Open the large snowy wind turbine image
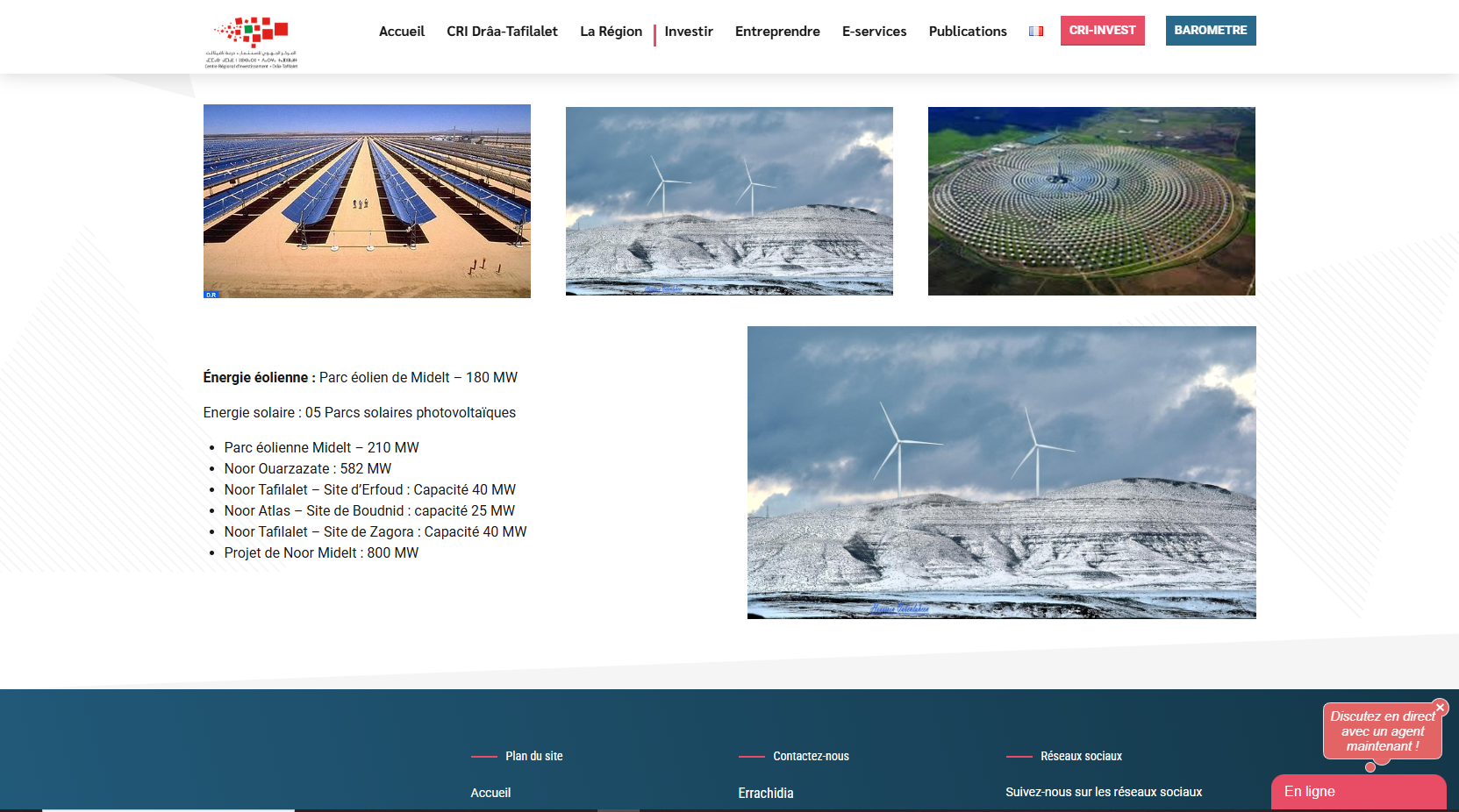 (1001, 472)
